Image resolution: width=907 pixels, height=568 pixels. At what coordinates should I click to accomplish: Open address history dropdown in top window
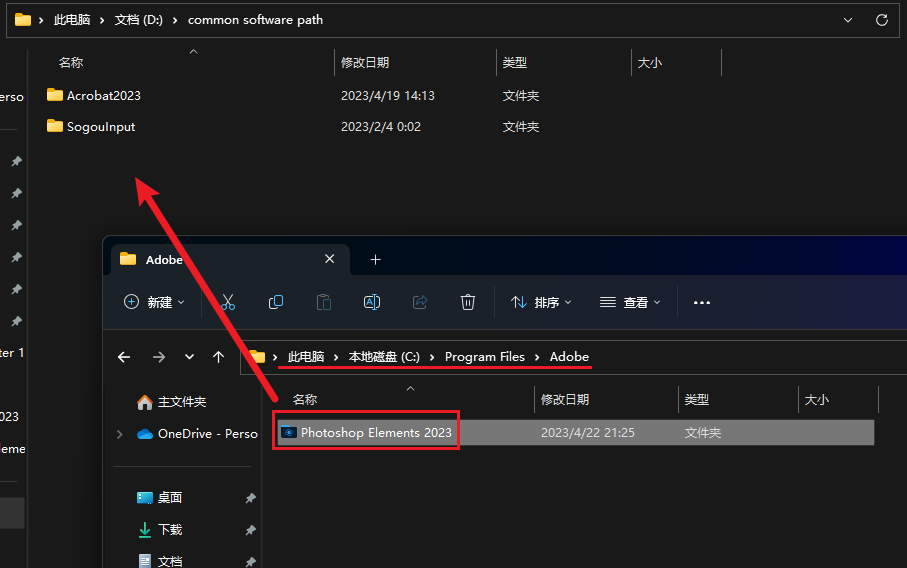(848, 20)
